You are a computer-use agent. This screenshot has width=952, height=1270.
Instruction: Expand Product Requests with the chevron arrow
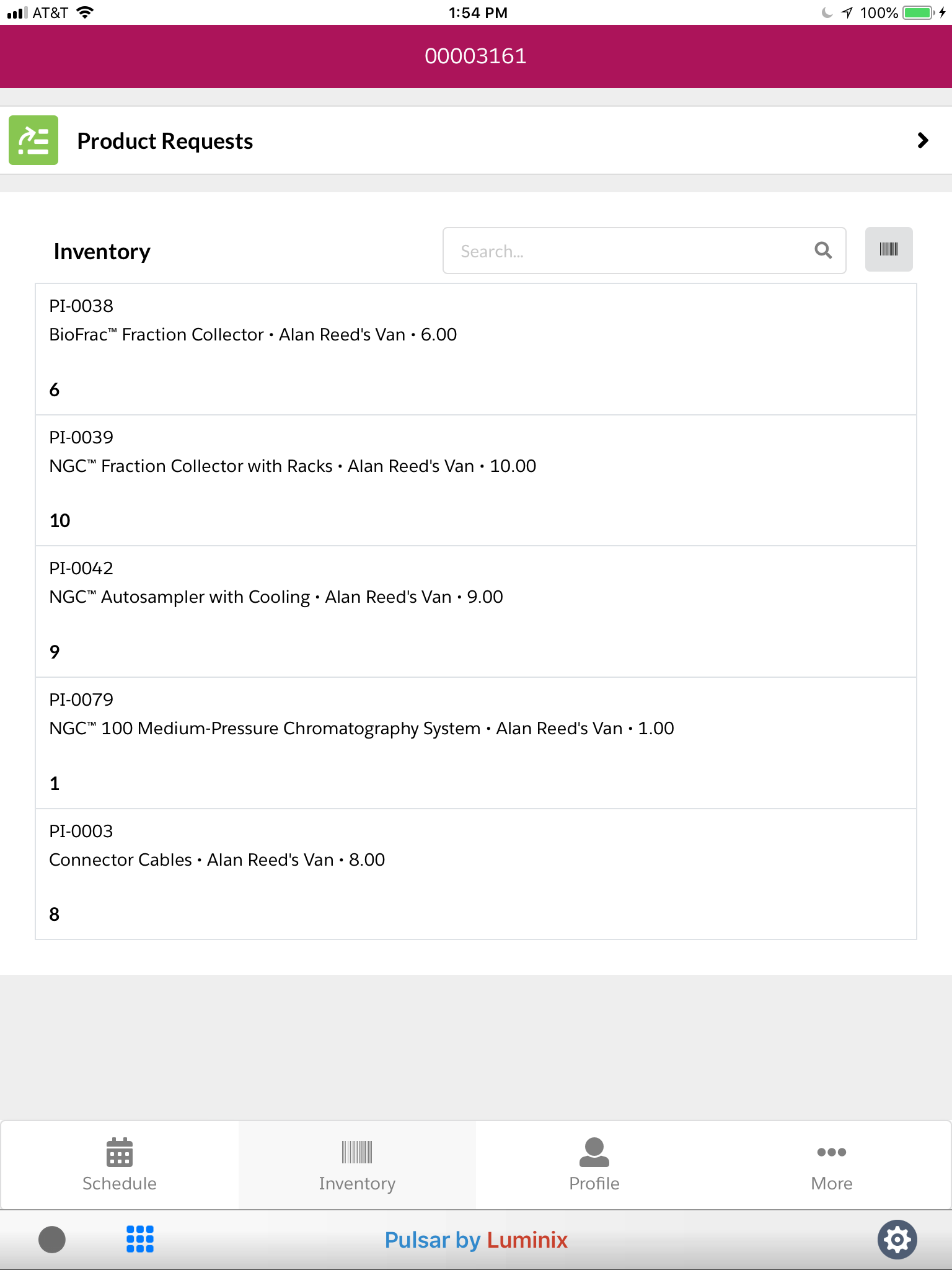coord(922,141)
